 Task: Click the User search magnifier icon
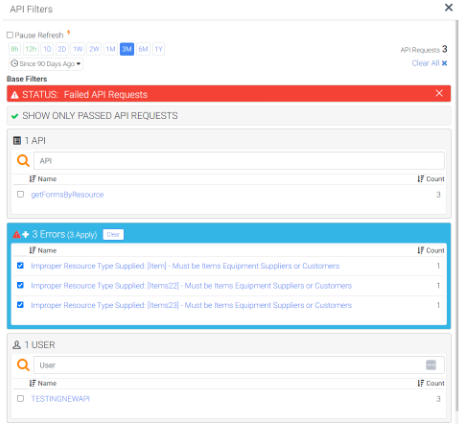click(23, 365)
